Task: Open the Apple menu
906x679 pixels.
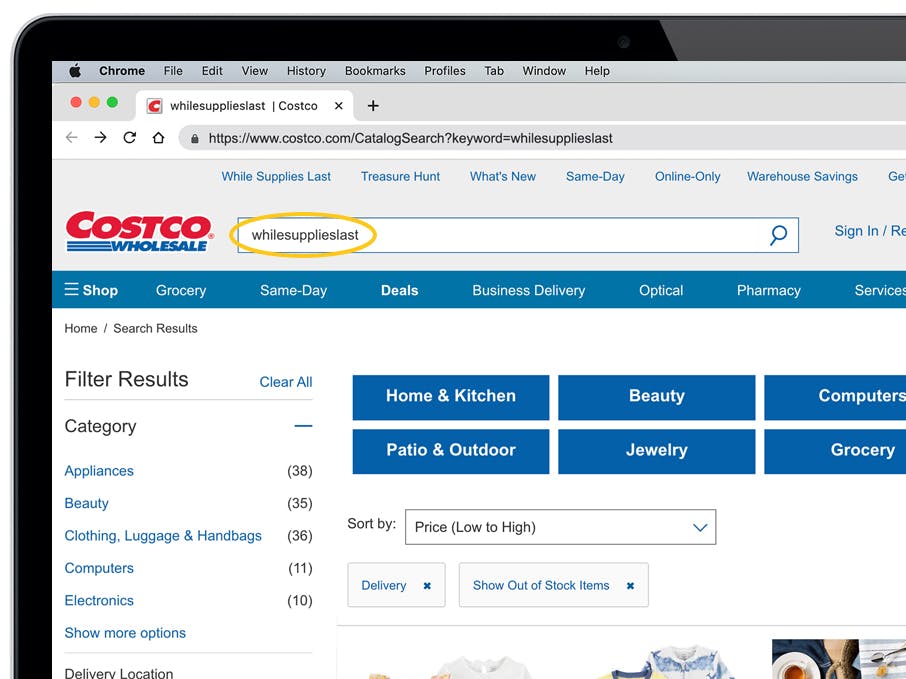Action: pos(75,71)
